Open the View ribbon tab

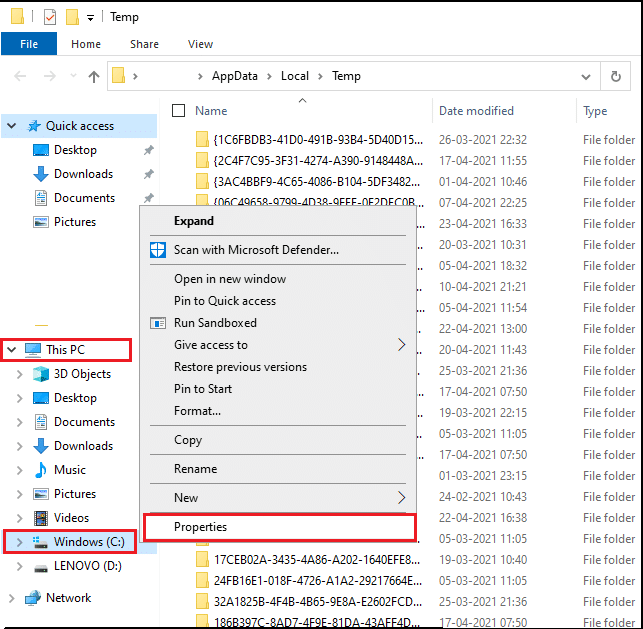click(200, 44)
